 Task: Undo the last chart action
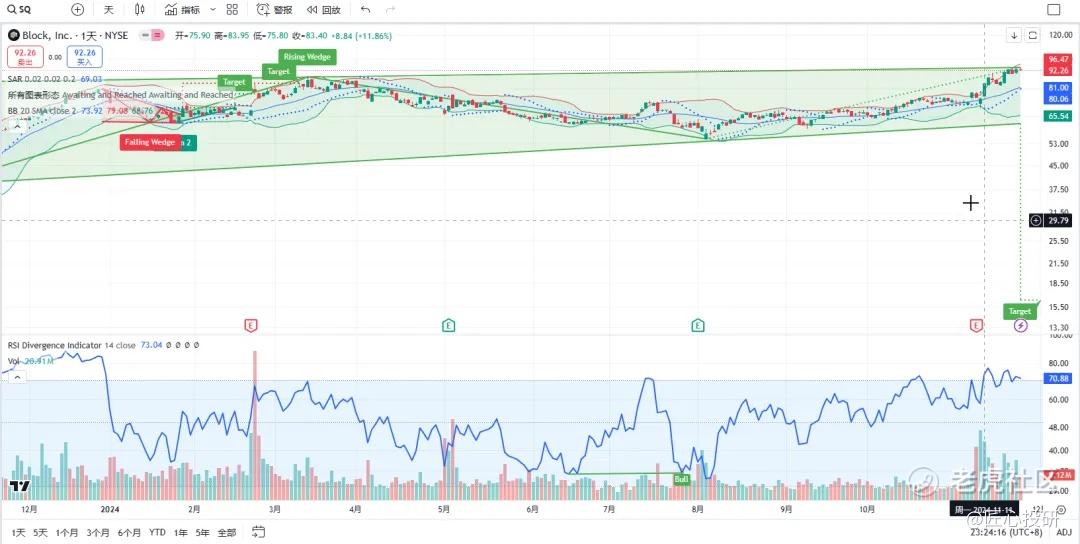(x=366, y=10)
